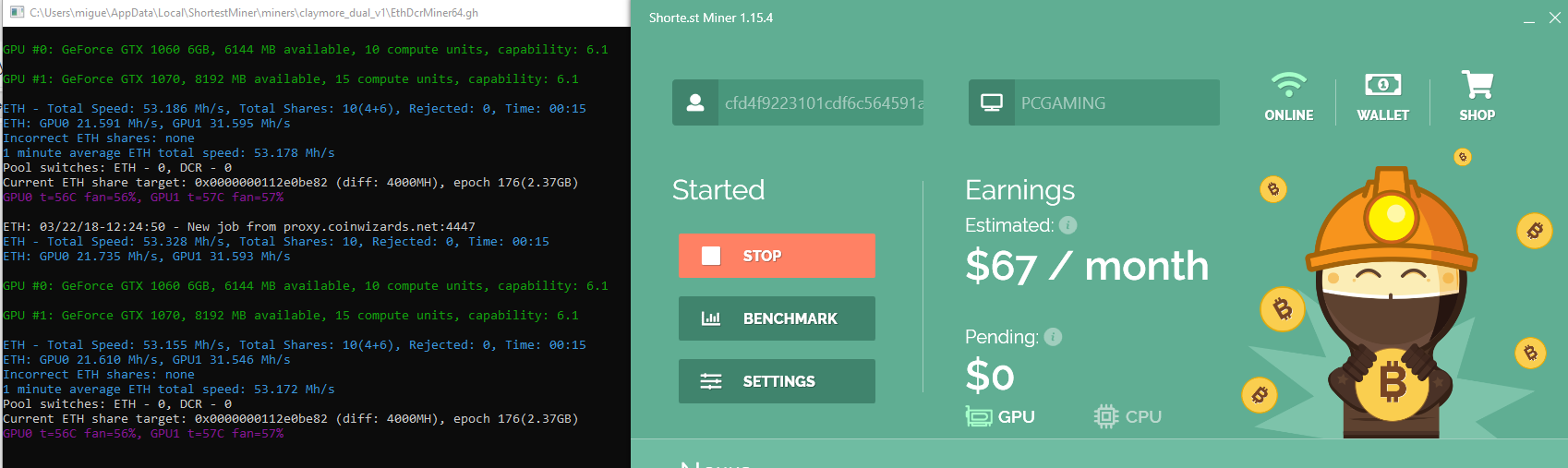Close the Shorte.st Miner window
Screen dimensions: 1568x468
tap(1555, 18)
